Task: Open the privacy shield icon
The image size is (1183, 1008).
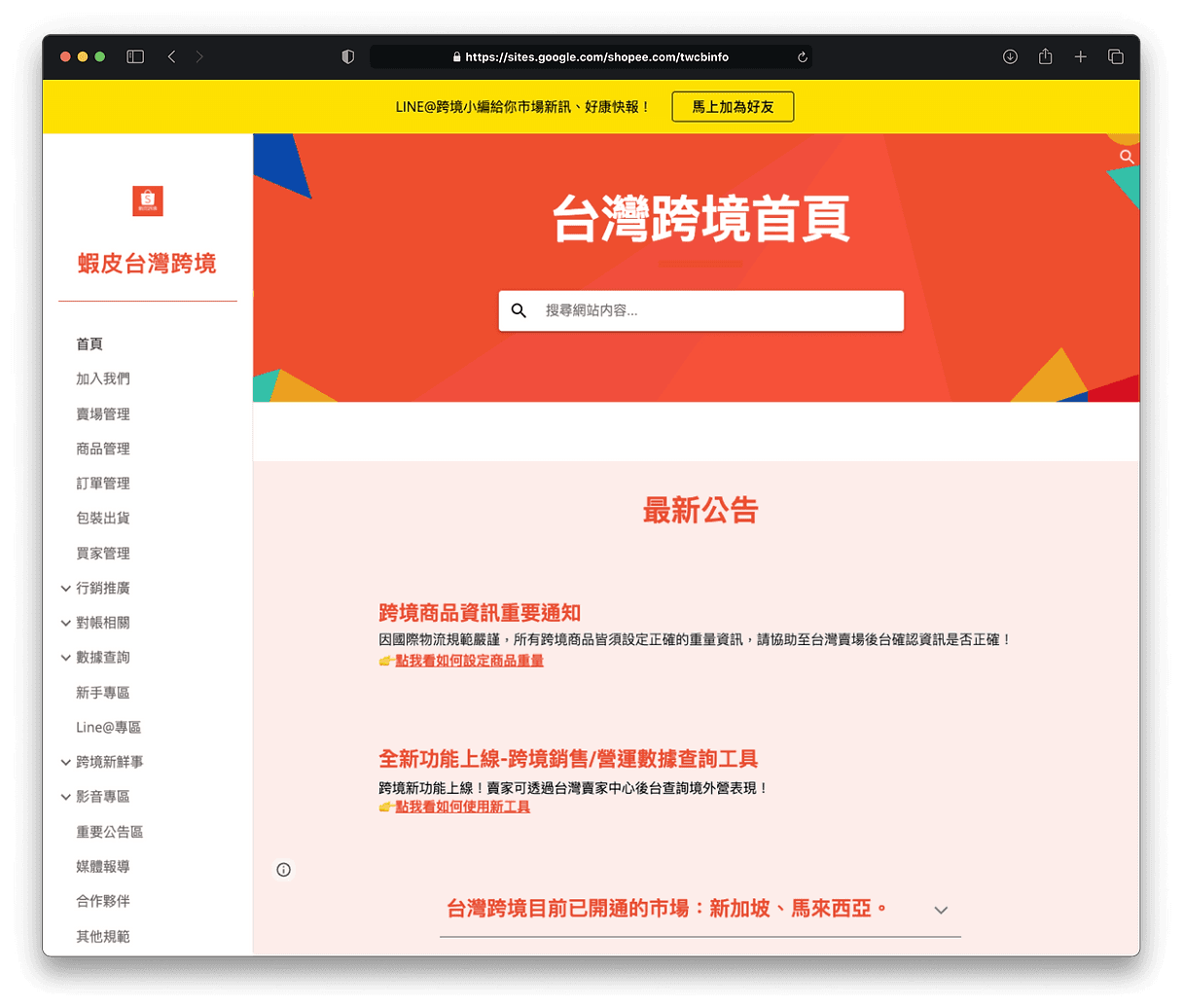Action: pos(347,57)
